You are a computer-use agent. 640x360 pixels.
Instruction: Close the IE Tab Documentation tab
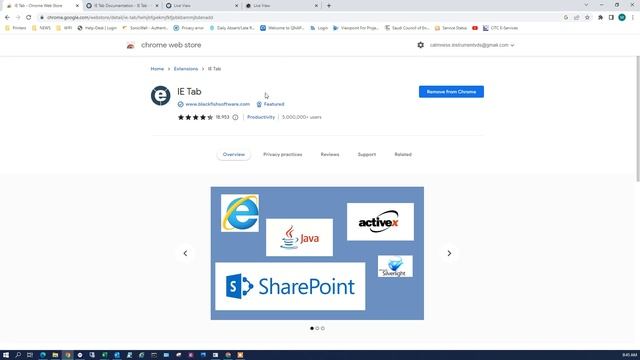pyautogui.click(x=157, y=6)
